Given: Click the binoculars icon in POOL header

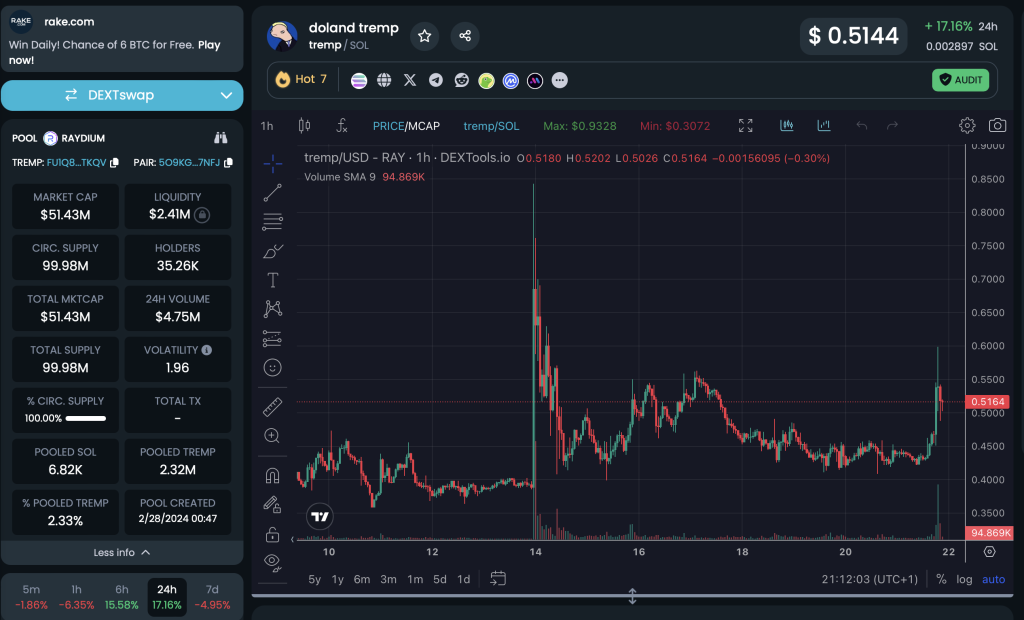Looking at the screenshot, I should (x=221, y=138).
